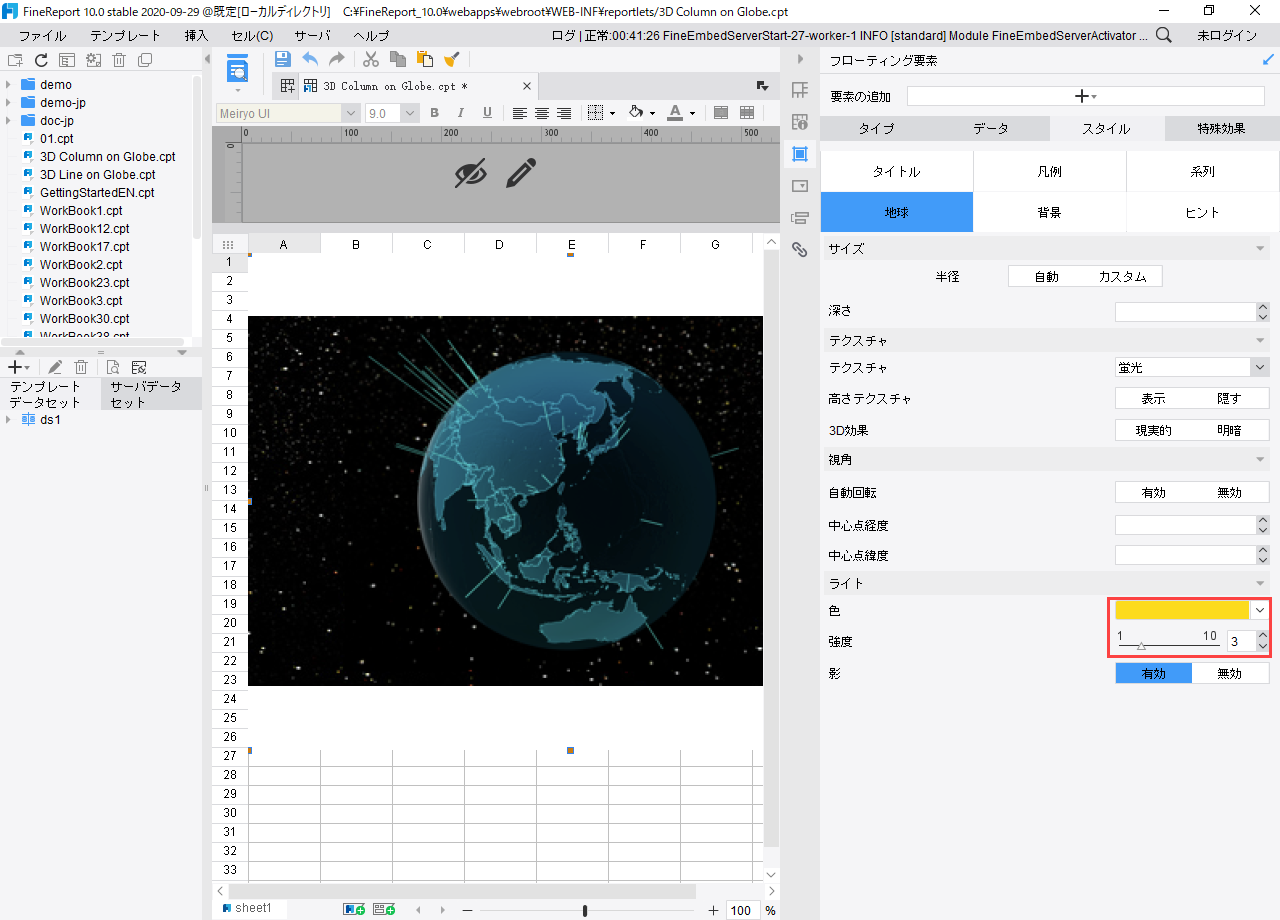Select the ヒント style section

pyautogui.click(x=1203, y=212)
